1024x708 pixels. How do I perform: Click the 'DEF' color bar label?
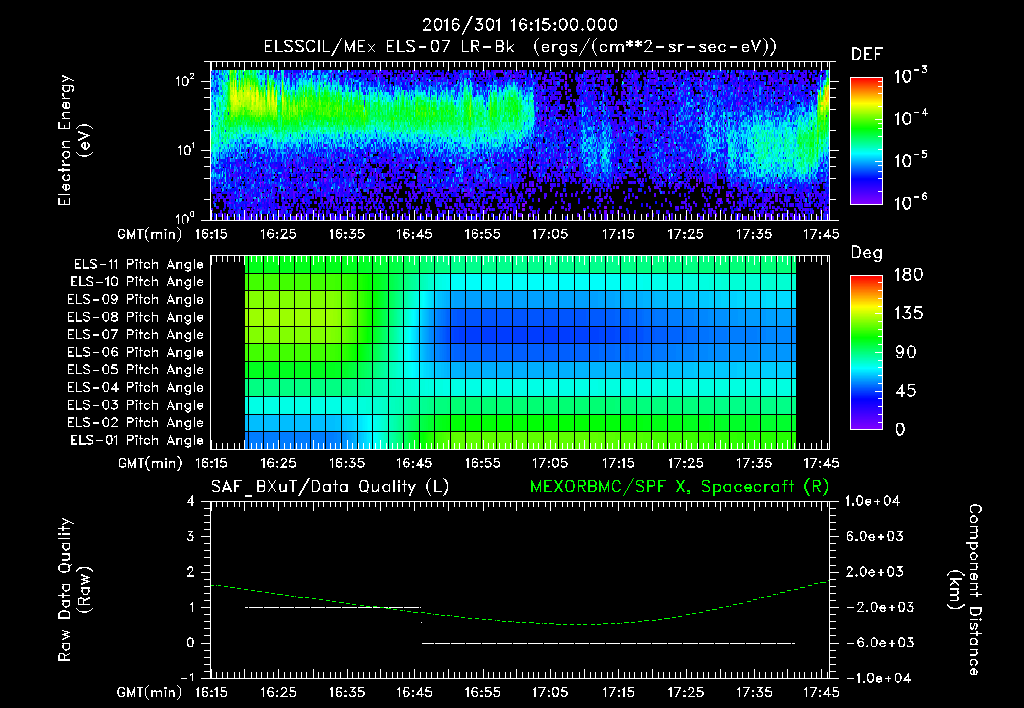click(x=867, y=54)
